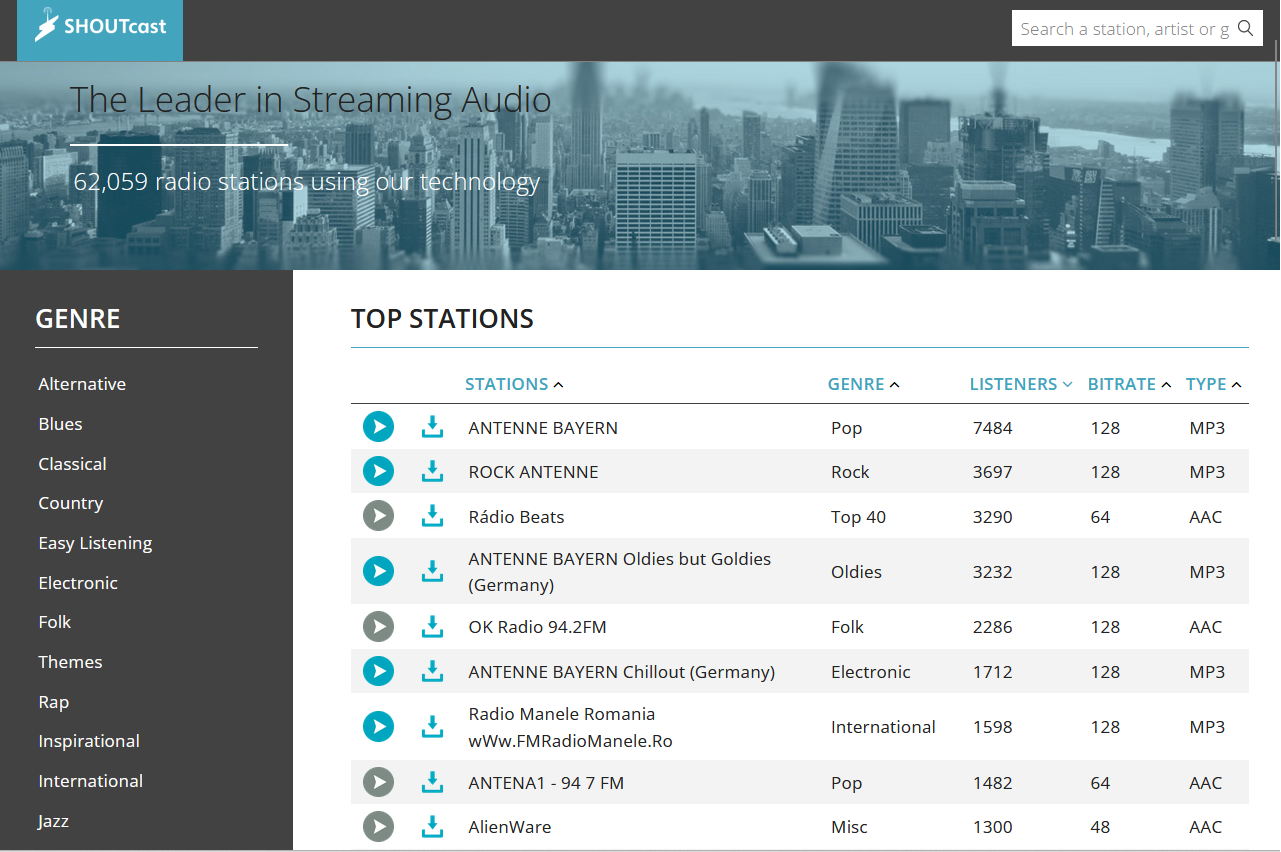Viewport: 1281px width, 852px height.
Task: Download ANTENNE BAYERN Oldies but Goldies stream
Action: click(432, 571)
